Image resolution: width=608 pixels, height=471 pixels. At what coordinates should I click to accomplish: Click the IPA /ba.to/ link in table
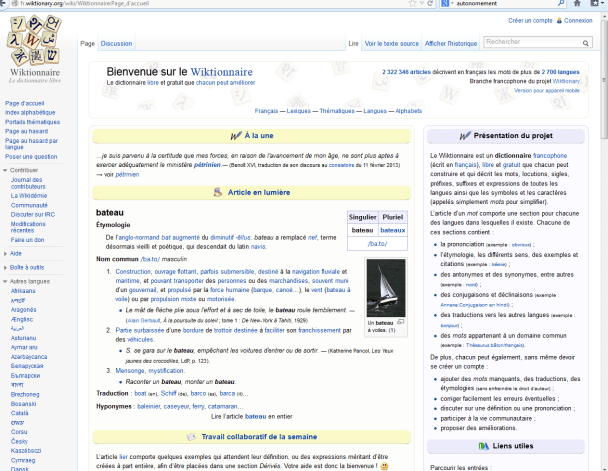(x=377, y=244)
